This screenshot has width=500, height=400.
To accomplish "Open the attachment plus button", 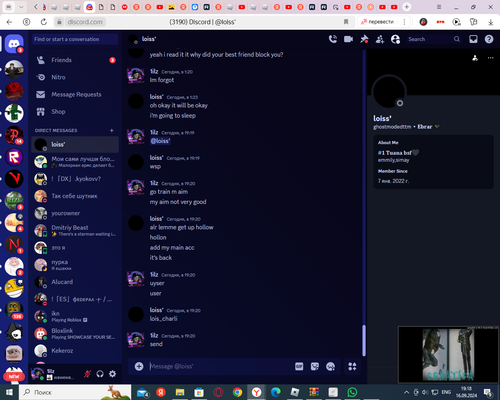I will click(139, 366).
